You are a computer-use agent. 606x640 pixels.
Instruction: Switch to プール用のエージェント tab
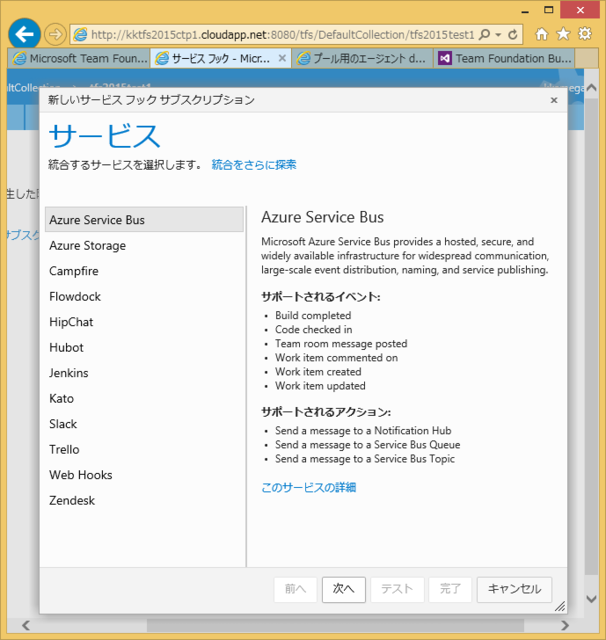(x=362, y=58)
